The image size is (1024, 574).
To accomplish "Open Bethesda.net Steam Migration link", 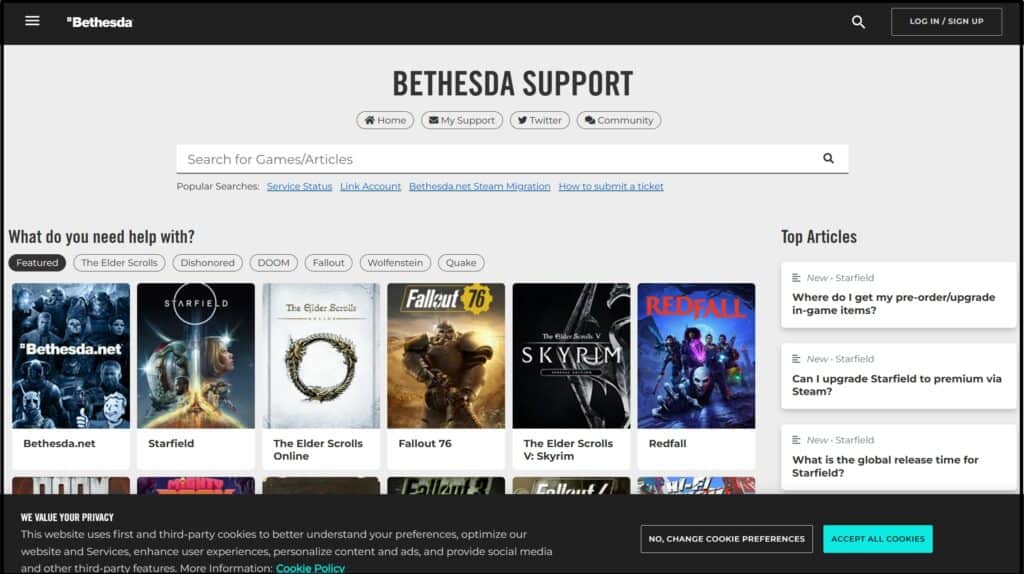I will 479,186.
